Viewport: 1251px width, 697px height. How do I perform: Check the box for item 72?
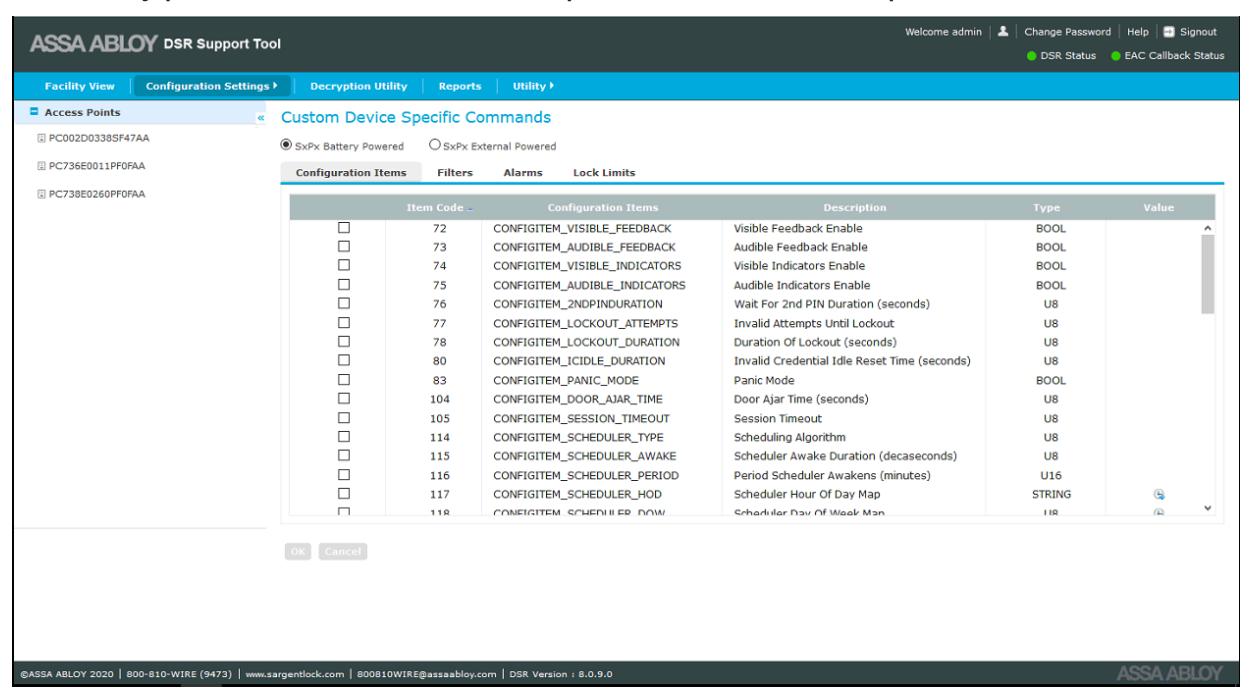coord(344,228)
